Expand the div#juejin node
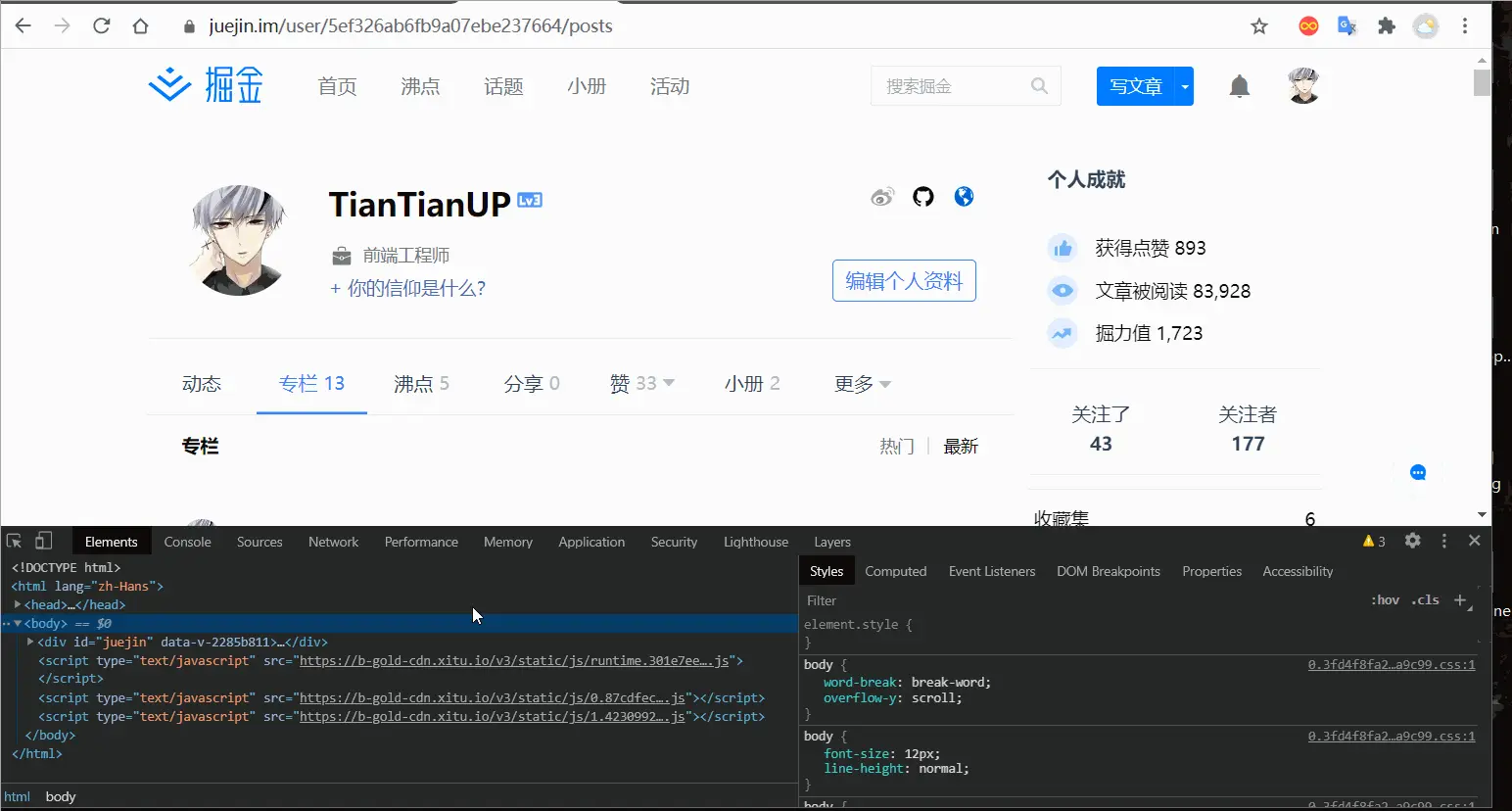 point(30,642)
